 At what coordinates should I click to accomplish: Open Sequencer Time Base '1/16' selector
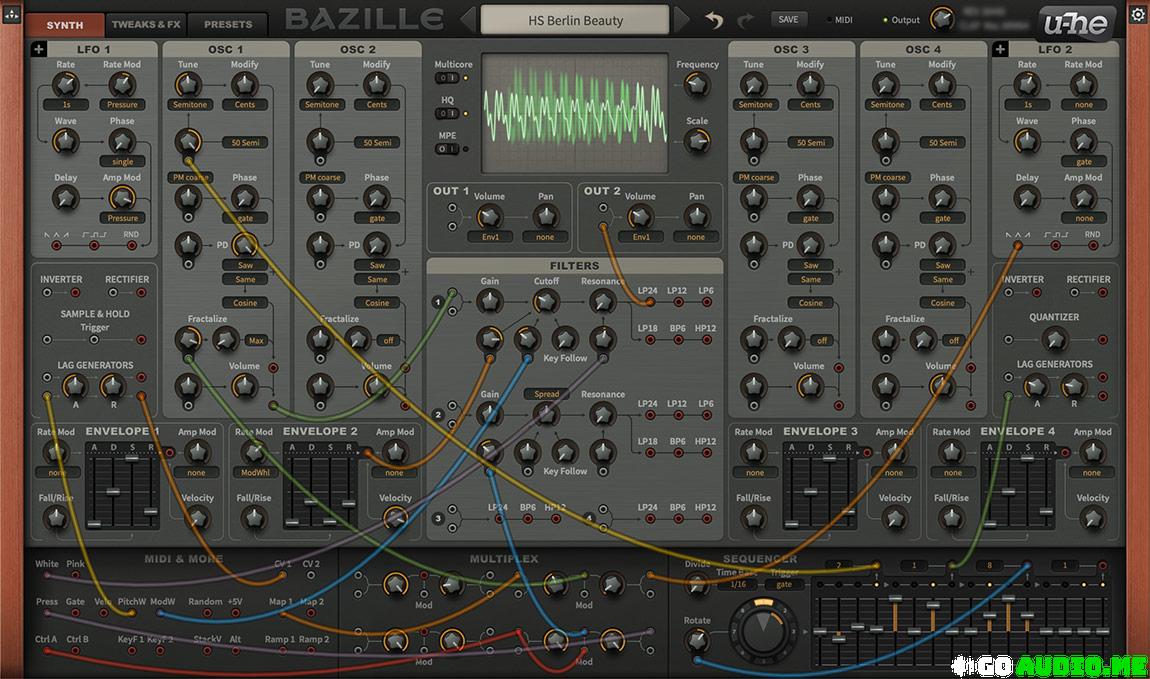[738, 584]
